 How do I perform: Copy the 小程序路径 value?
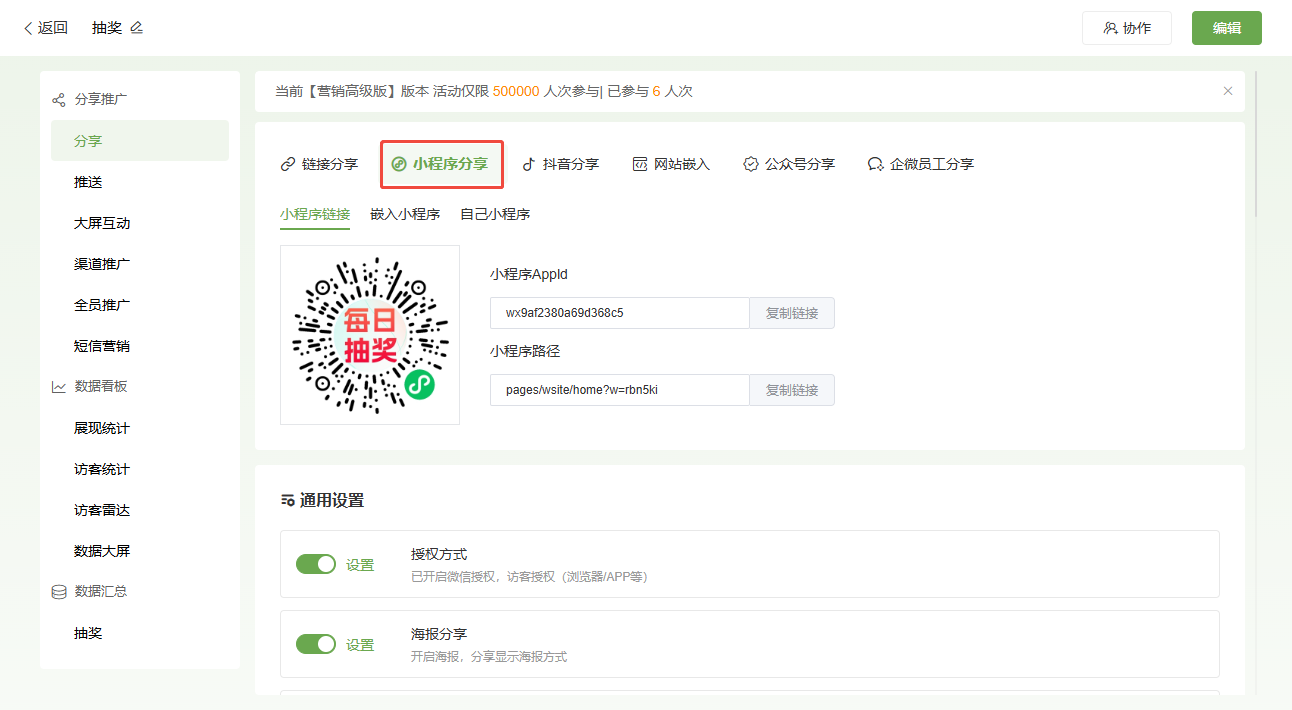[x=792, y=390]
